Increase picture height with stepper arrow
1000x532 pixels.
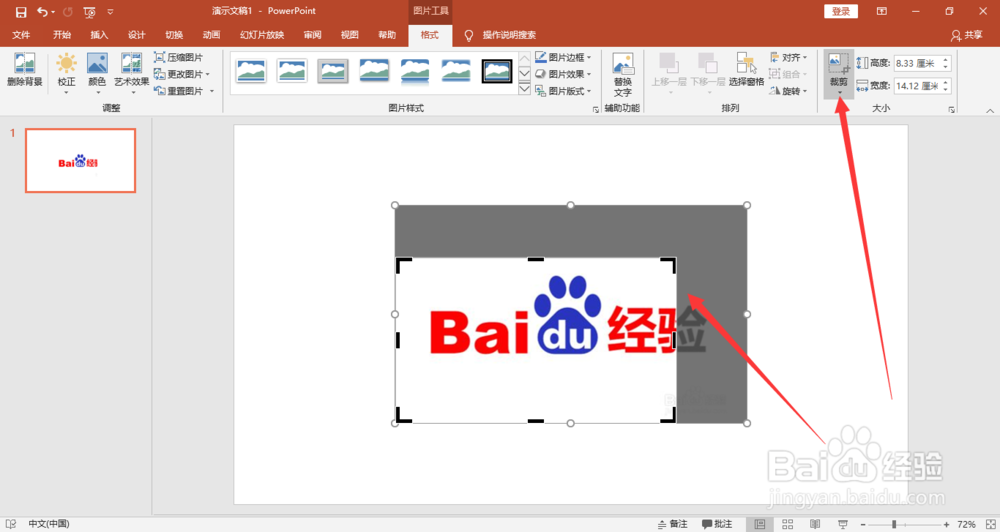click(x=946, y=60)
